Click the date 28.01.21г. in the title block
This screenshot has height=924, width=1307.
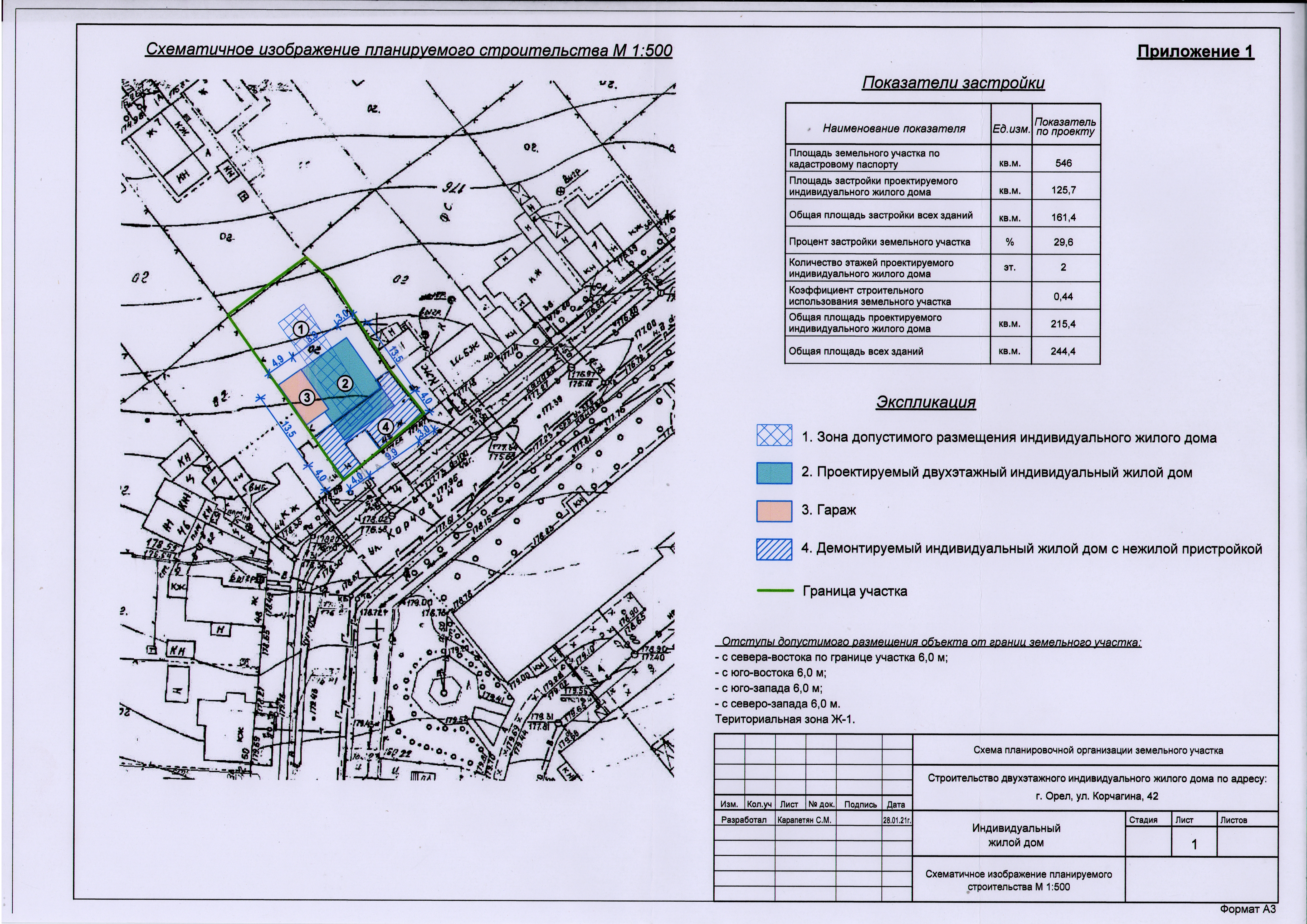point(898,821)
